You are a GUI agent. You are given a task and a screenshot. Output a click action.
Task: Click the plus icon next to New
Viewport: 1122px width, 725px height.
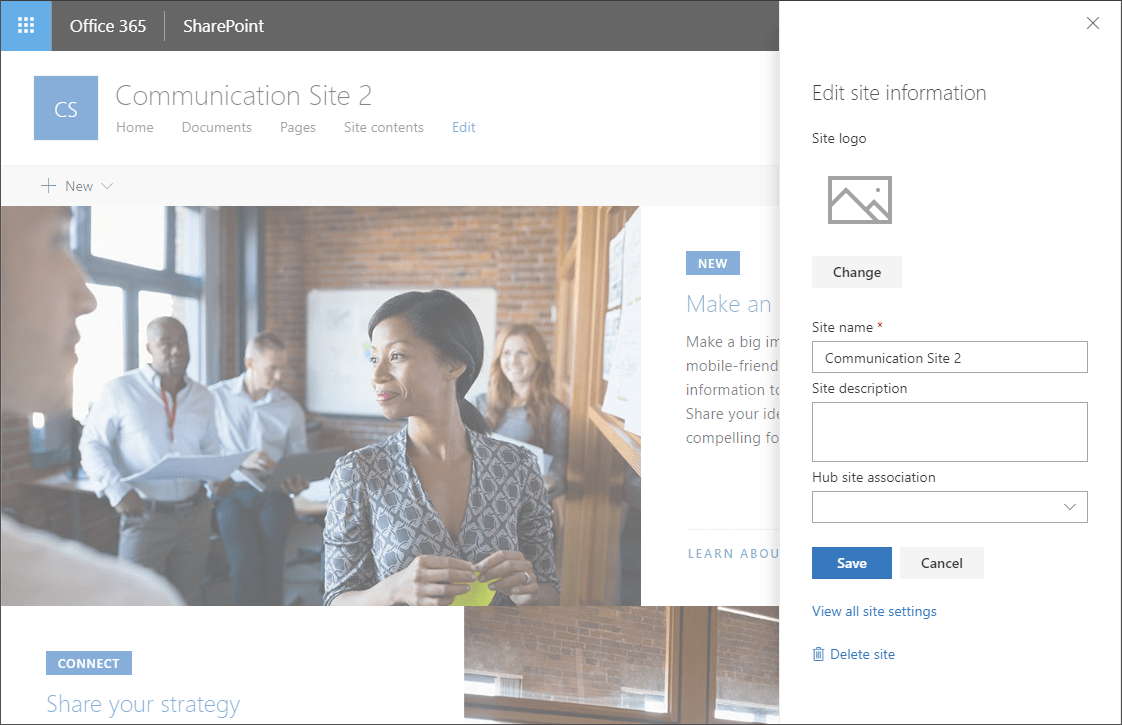point(48,185)
